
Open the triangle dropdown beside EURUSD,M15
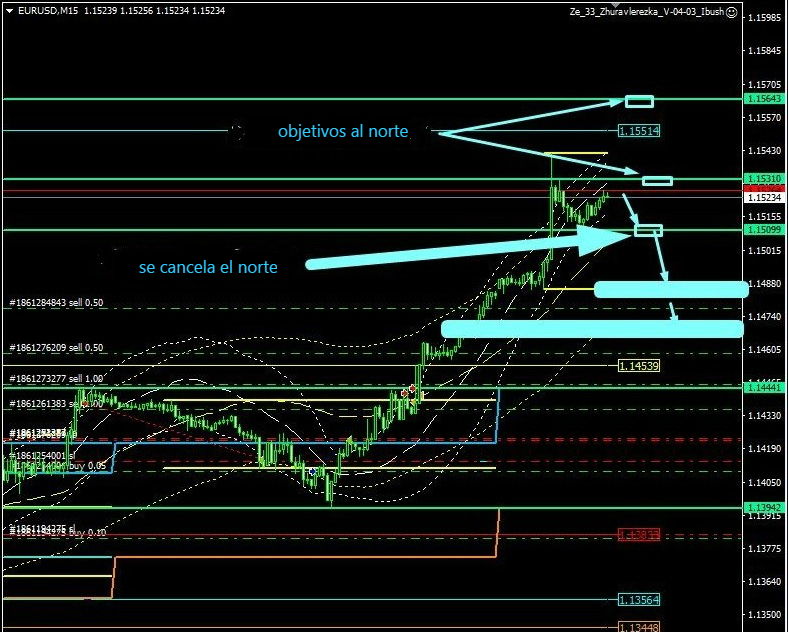[10, 11]
